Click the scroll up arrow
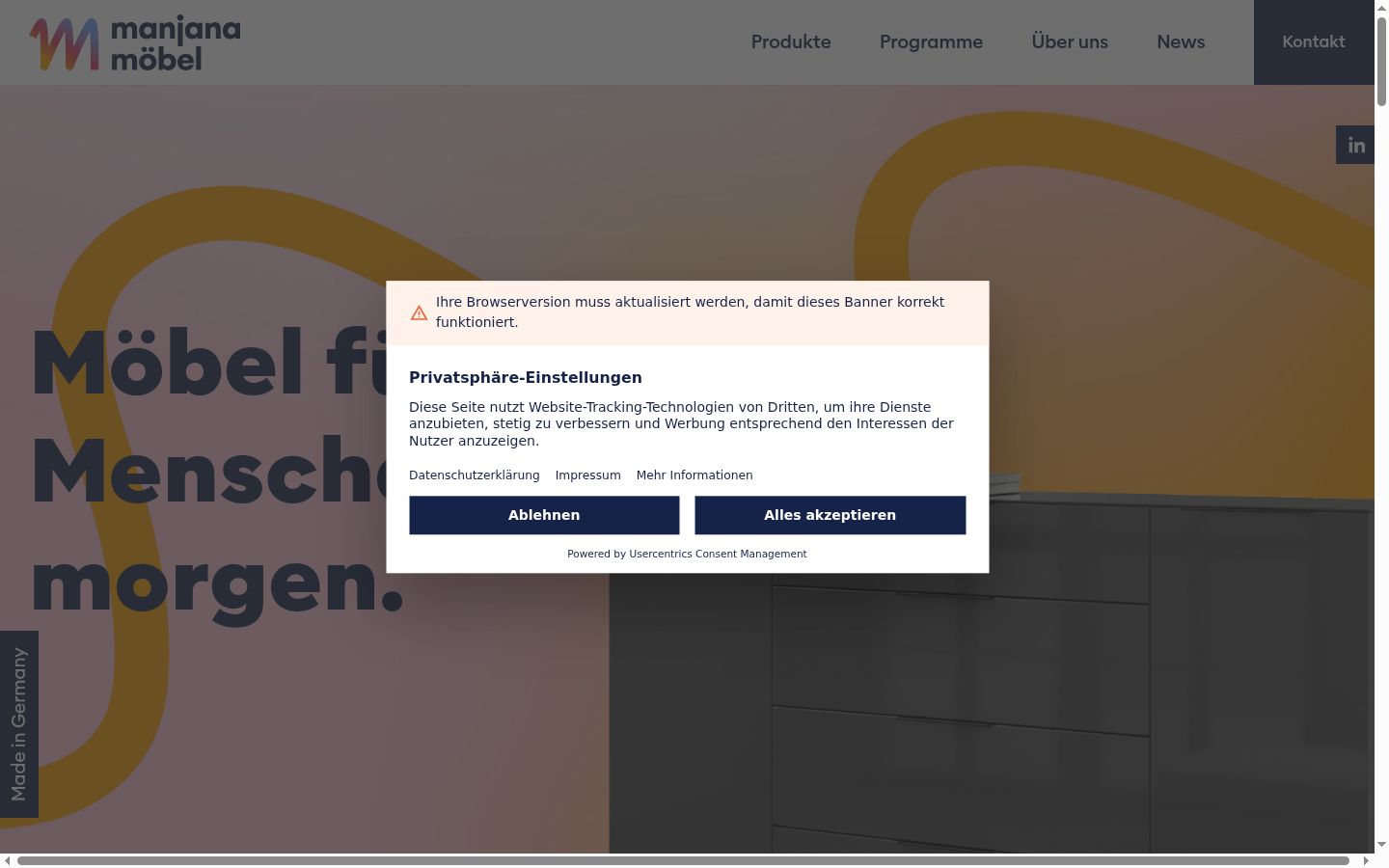Image resolution: width=1389 pixels, height=868 pixels. coord(1381,7)
